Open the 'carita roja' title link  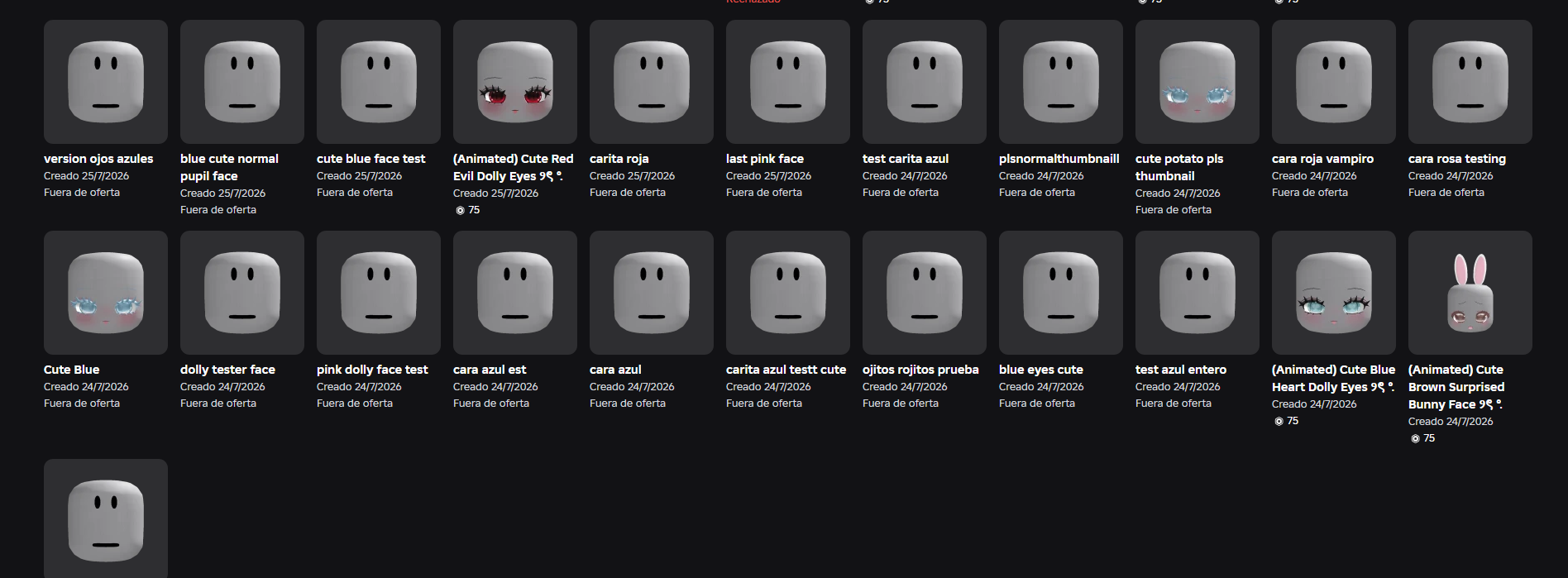pyautogui.click(x=619, y=159)
